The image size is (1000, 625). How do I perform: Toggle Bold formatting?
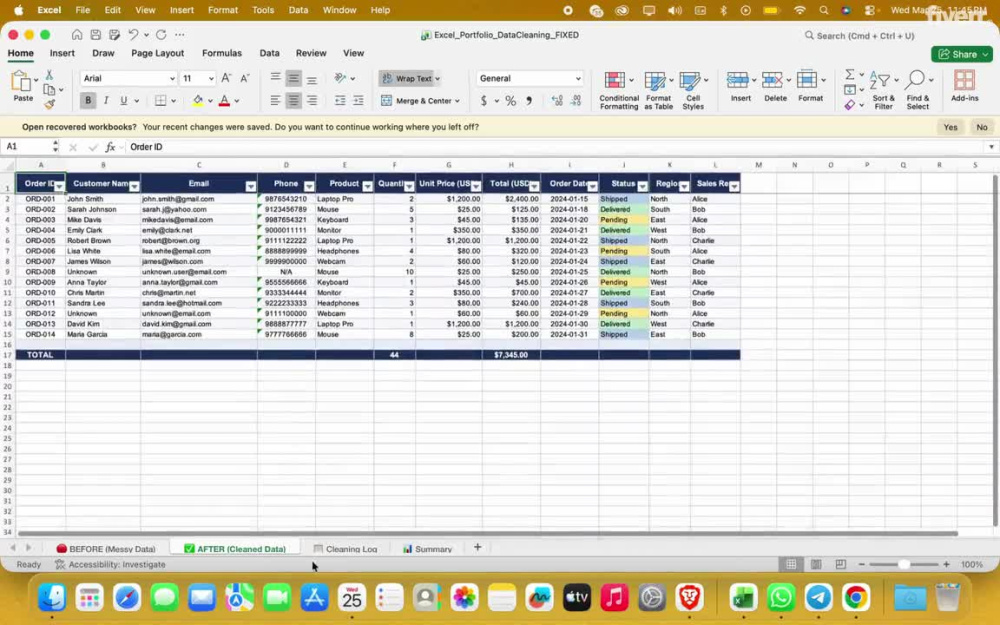point(87,101)
